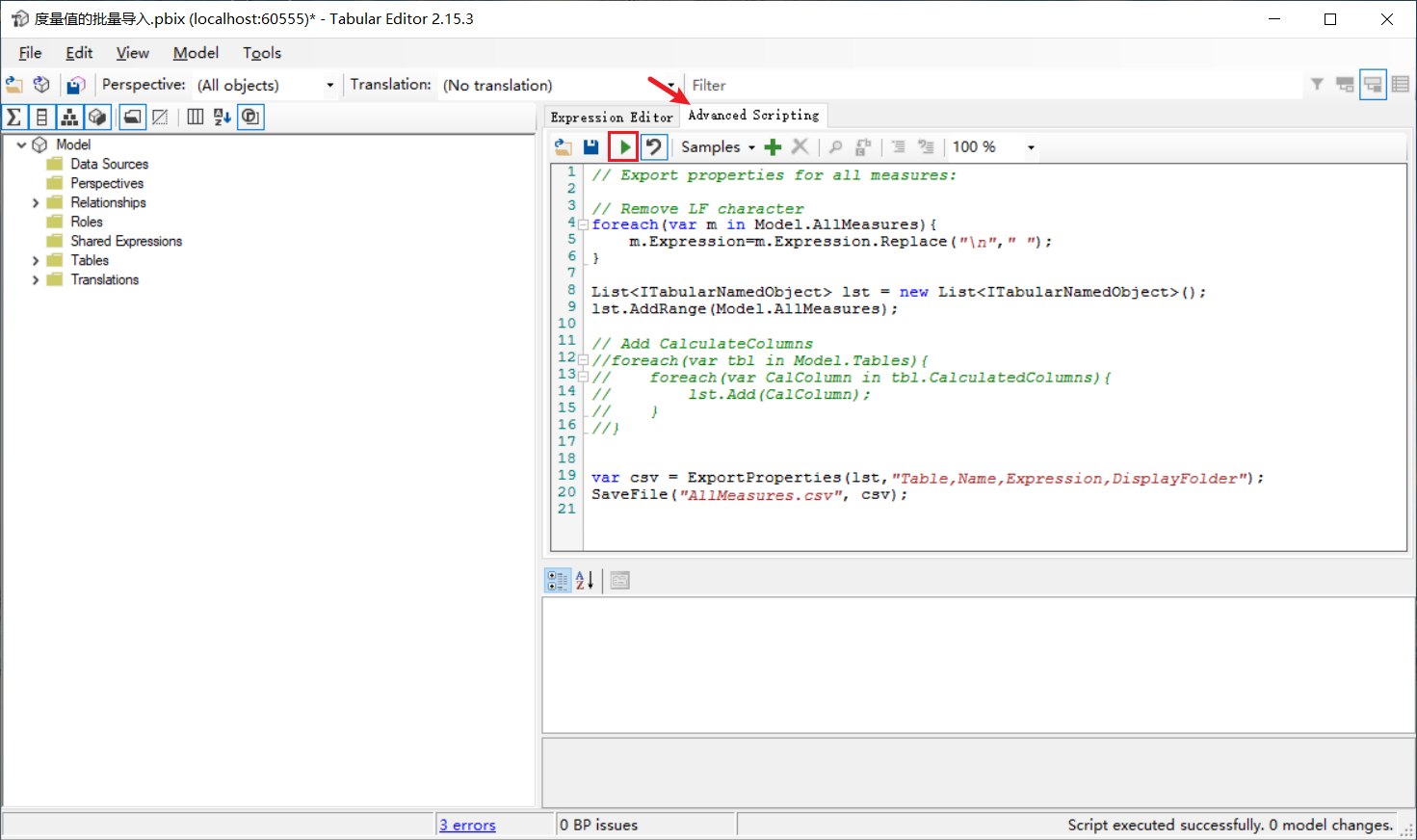Select the Model root node
Image resolution: width=1417 pixels, height=840 pixels.
coord(73,144)
